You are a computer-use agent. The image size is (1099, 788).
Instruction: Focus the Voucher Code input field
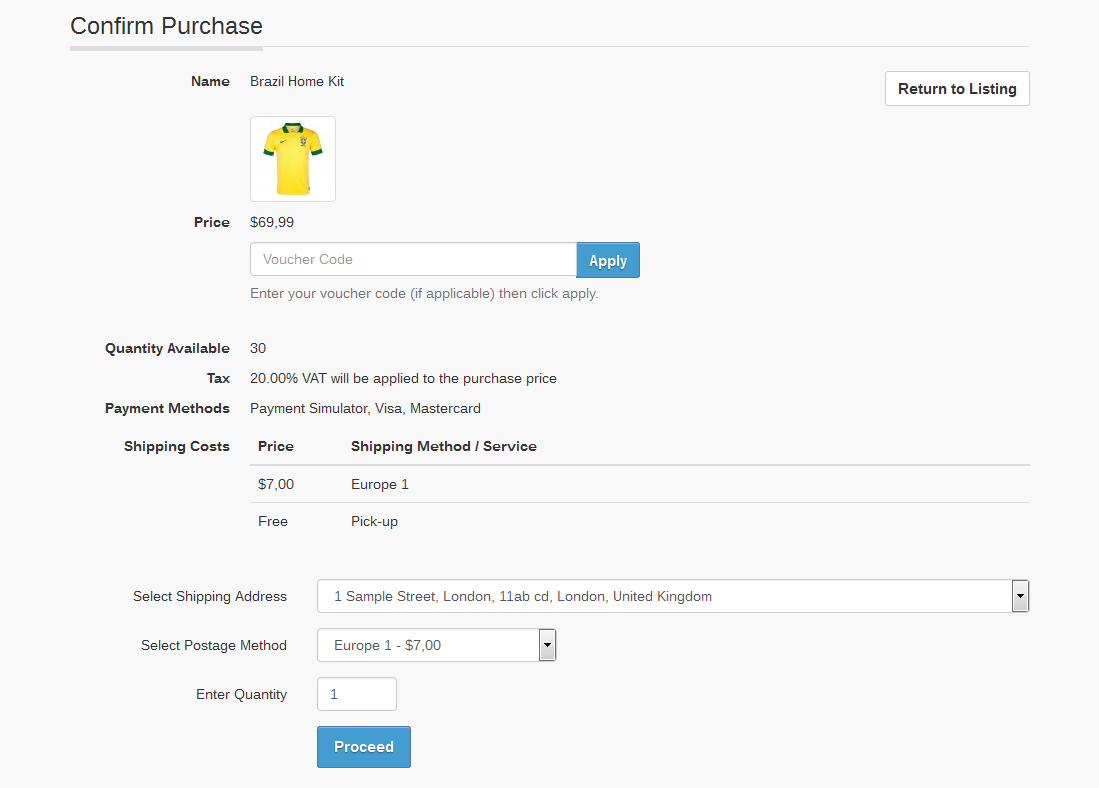(413, 260)
